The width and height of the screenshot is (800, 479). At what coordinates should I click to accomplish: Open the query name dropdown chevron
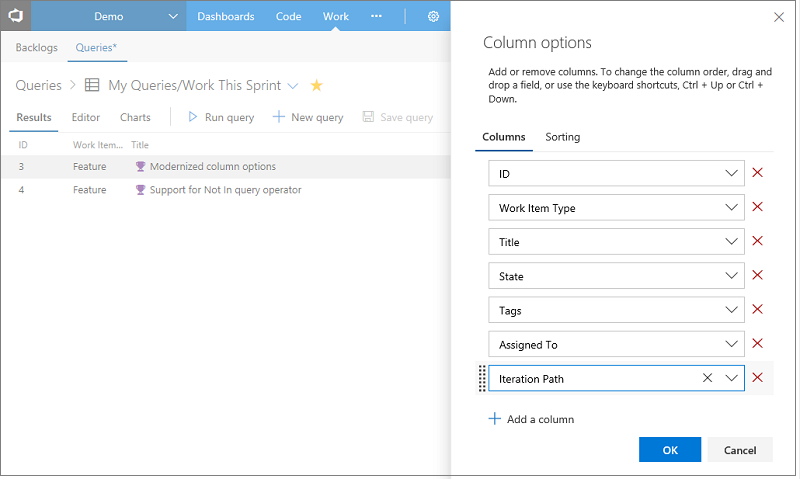(293, 86)
